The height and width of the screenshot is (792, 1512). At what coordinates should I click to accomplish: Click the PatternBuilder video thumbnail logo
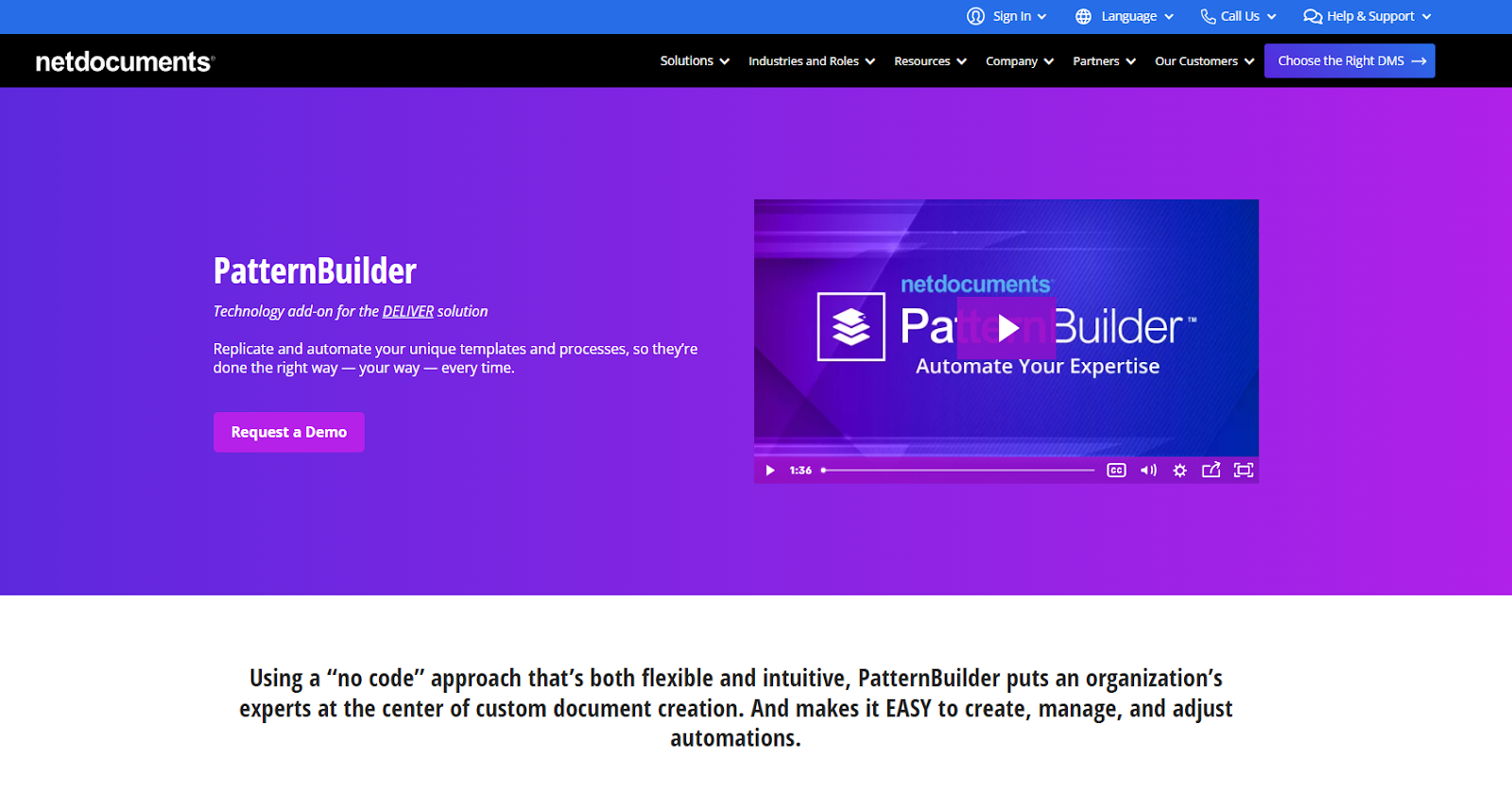851,327
